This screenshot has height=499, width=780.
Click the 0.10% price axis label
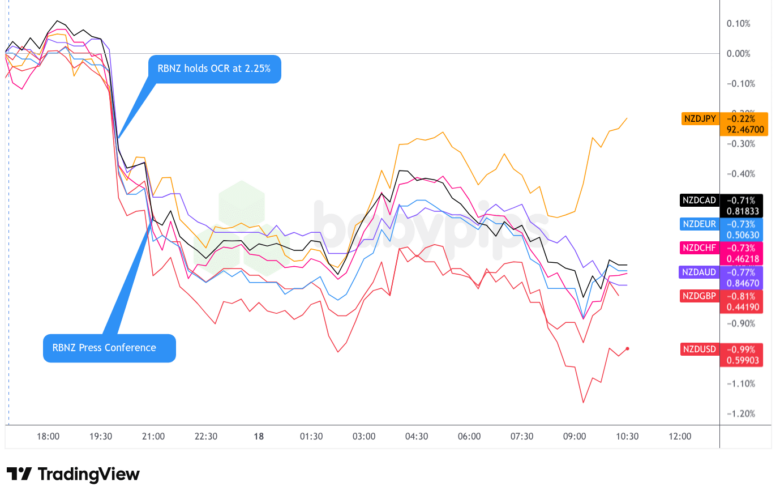737,23
